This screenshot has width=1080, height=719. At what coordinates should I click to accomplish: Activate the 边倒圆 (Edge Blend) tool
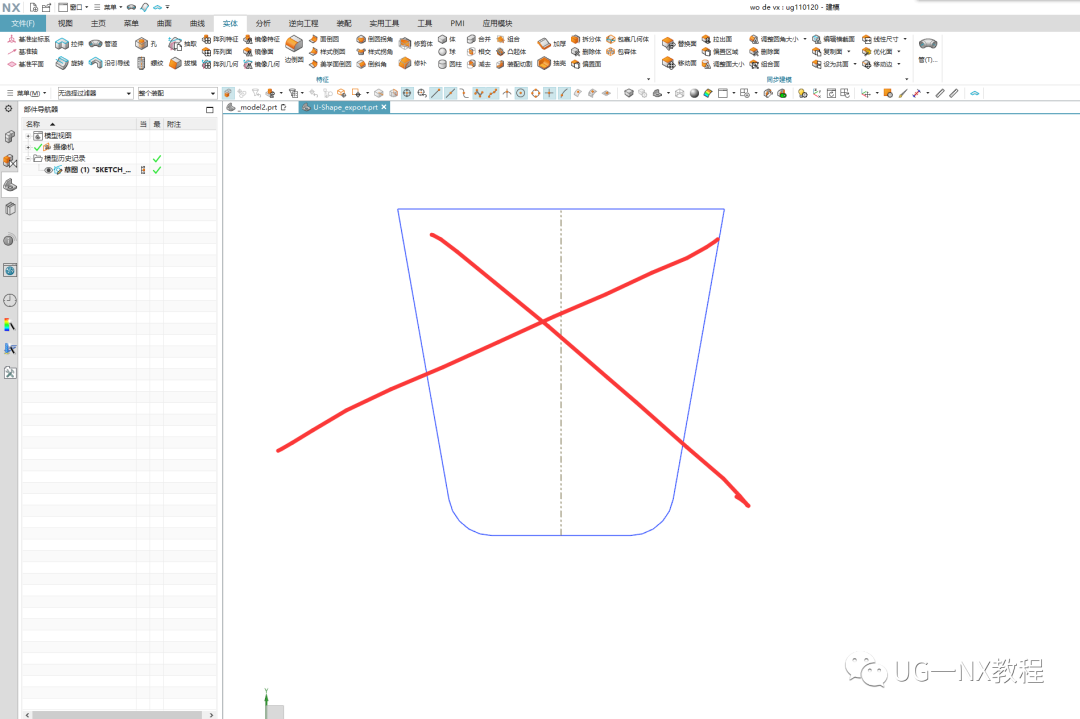pyautogui.click(x=294, y=48)
